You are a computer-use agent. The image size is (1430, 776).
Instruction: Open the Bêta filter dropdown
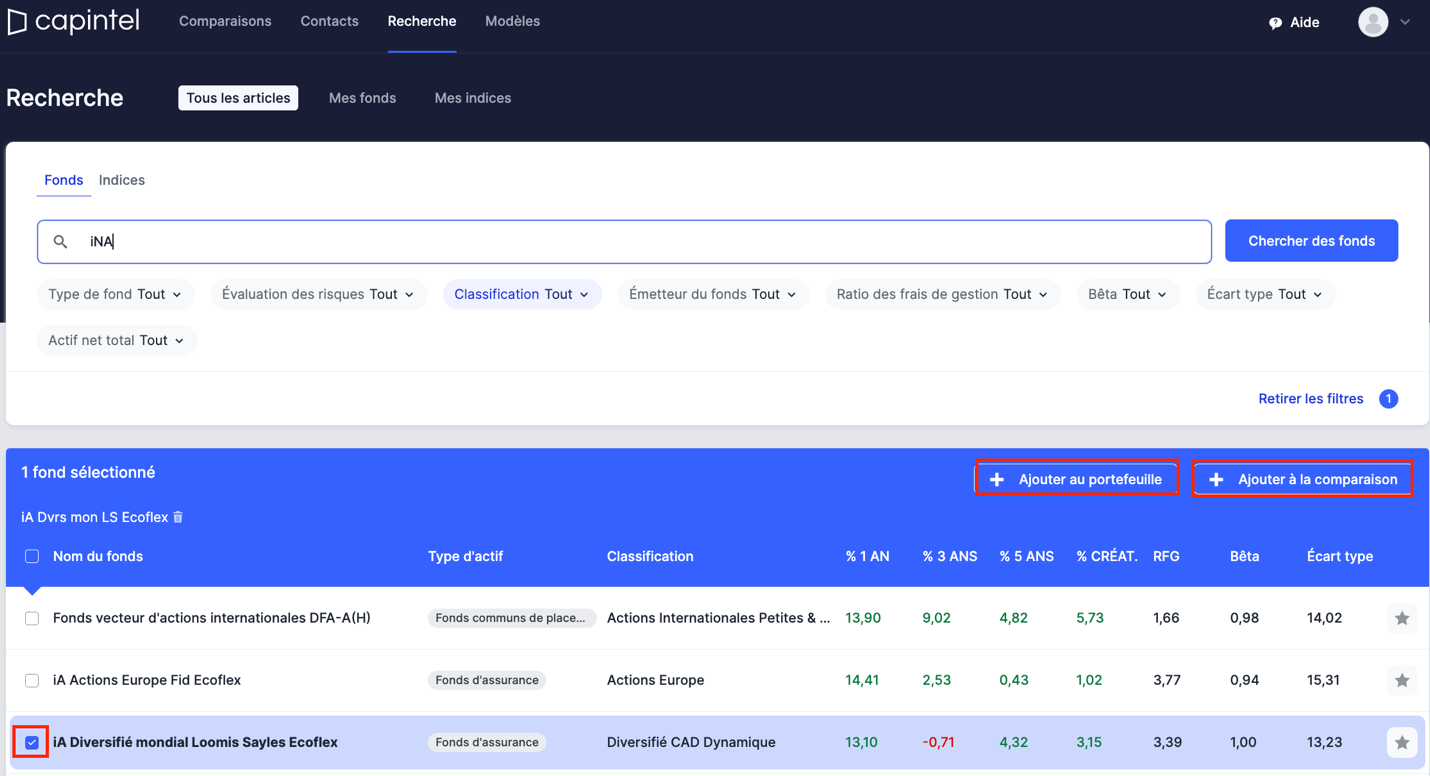[x=1127, y=294]
